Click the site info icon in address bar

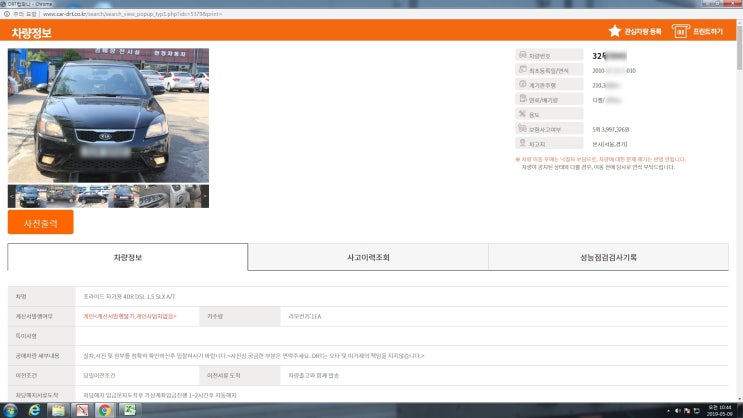[7, 14]
